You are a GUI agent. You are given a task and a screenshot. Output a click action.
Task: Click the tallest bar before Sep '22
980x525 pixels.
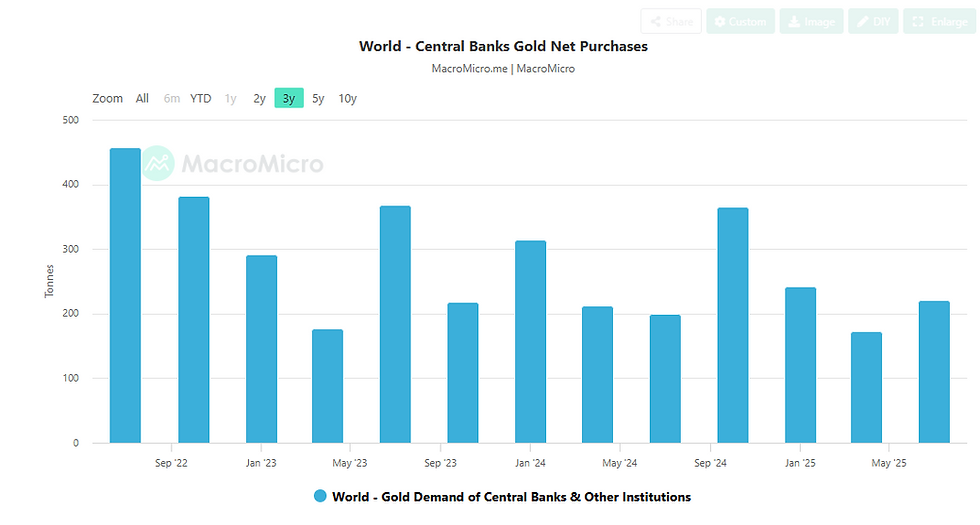point(125,296)
